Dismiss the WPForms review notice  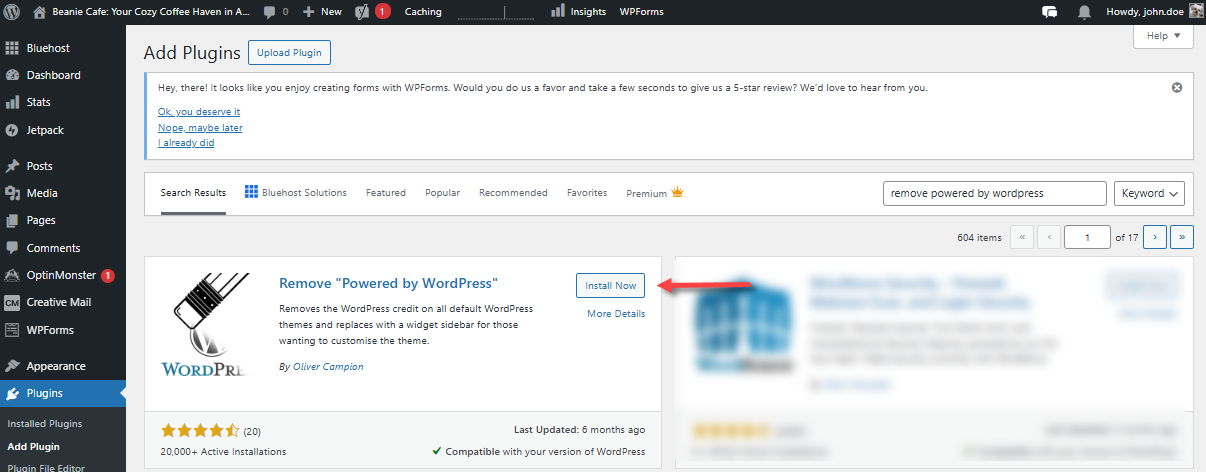tap(1177, 87)
